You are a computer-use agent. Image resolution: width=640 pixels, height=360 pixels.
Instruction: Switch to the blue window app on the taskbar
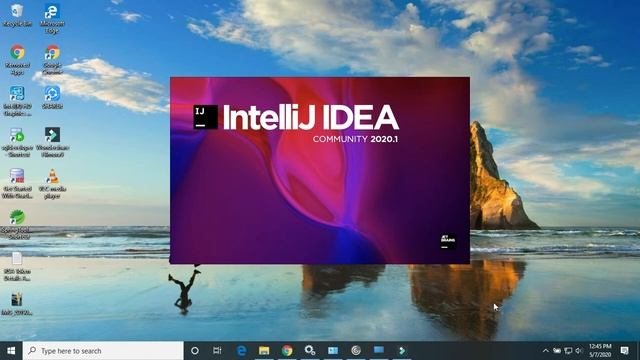[379, 351]
